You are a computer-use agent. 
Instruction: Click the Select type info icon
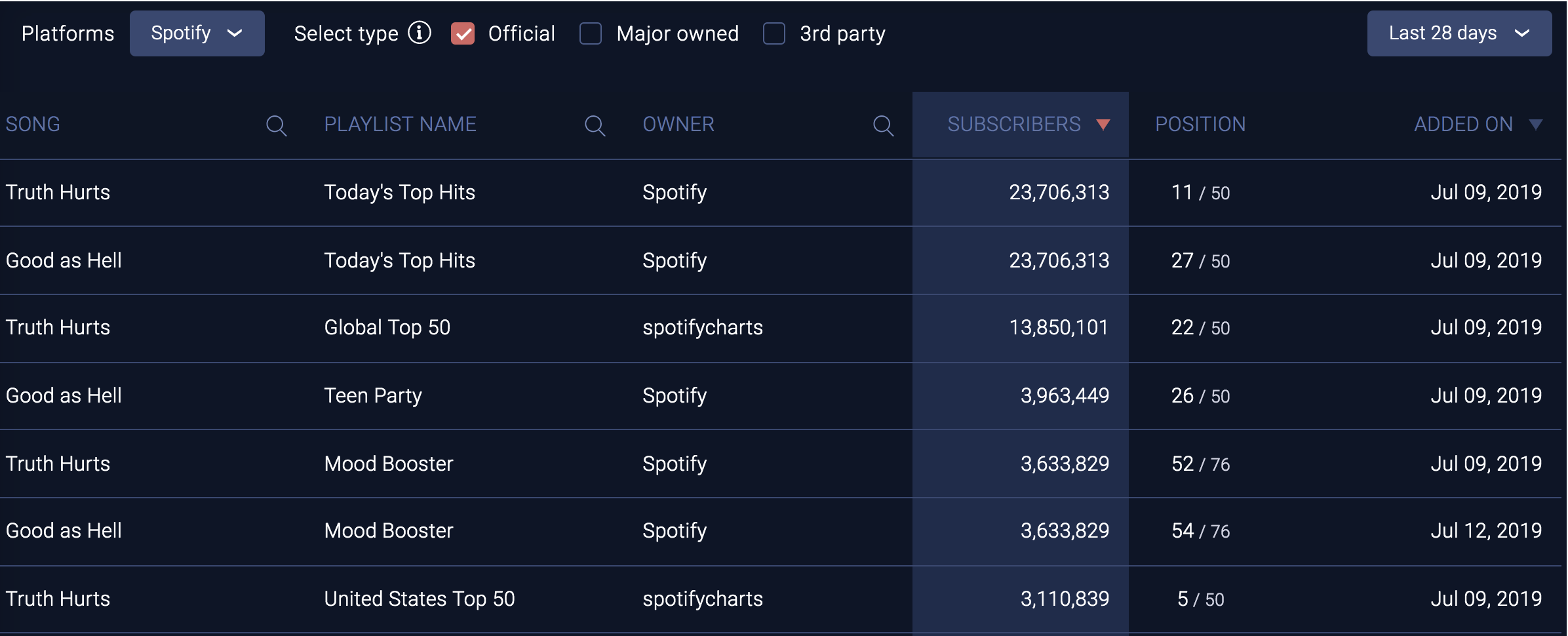click(x=420, y=32)
